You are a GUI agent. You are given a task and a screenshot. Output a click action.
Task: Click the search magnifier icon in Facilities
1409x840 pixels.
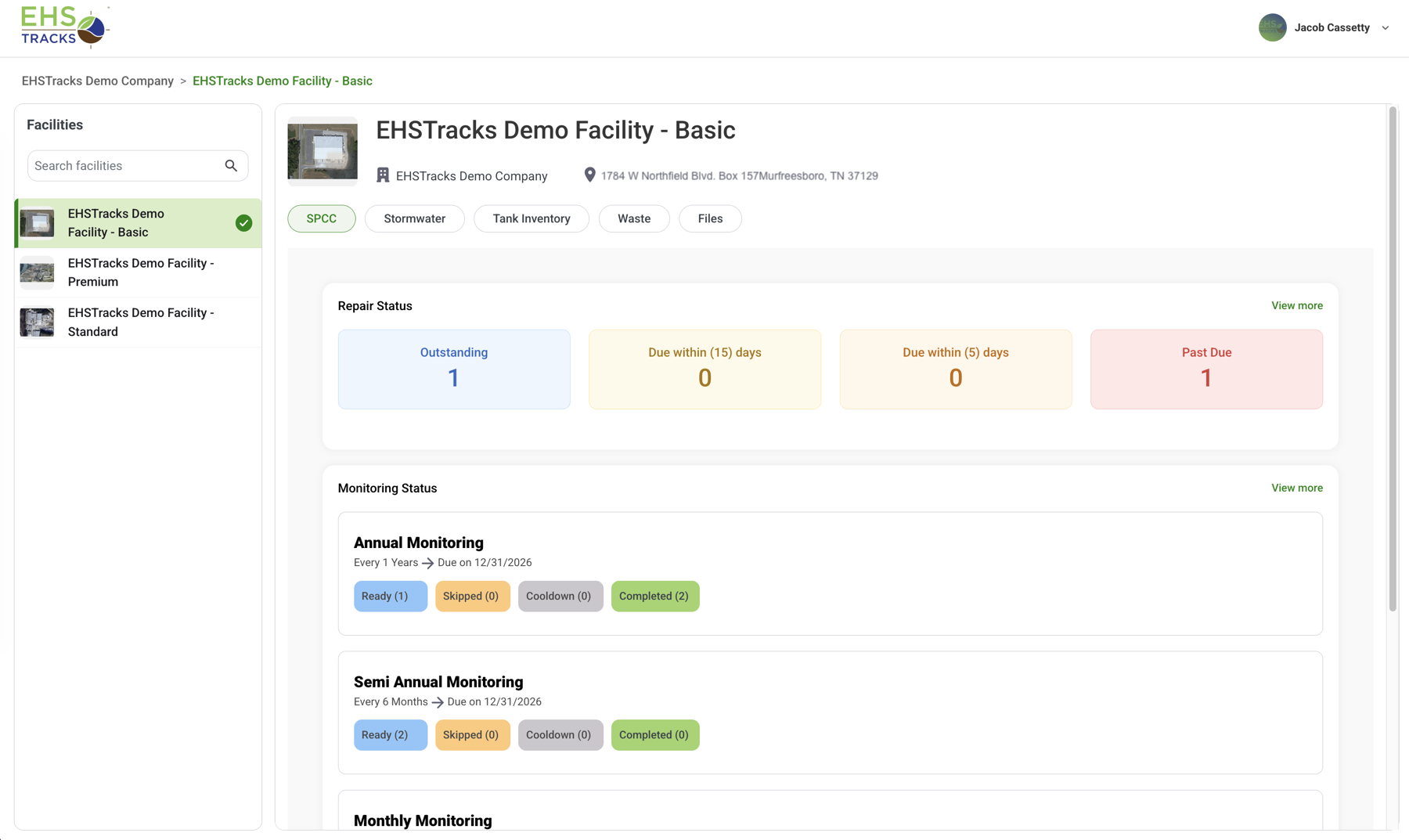pos(231,166)
